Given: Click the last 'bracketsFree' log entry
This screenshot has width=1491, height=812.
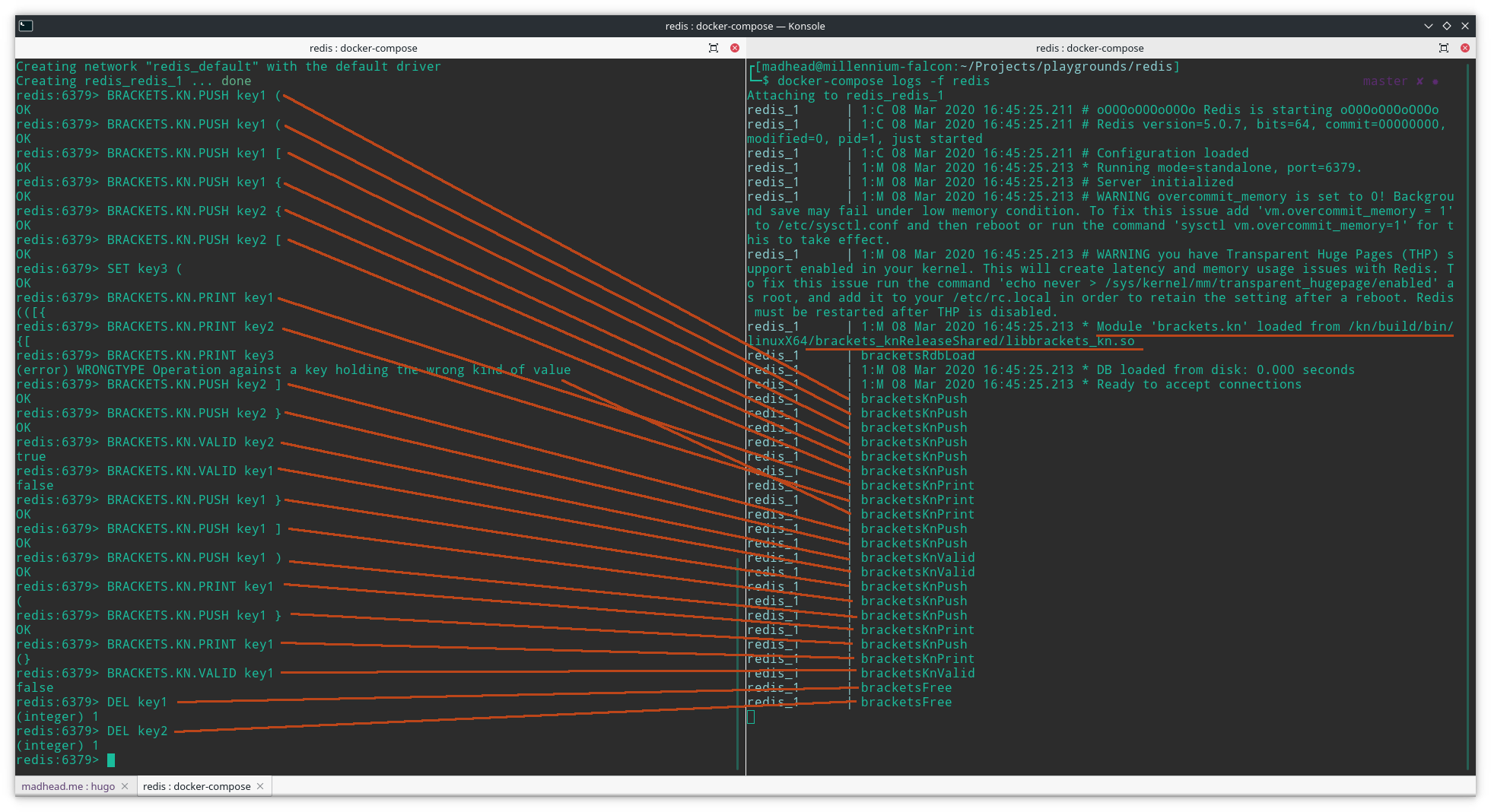Looking at the screenshot, I should 906,702.
